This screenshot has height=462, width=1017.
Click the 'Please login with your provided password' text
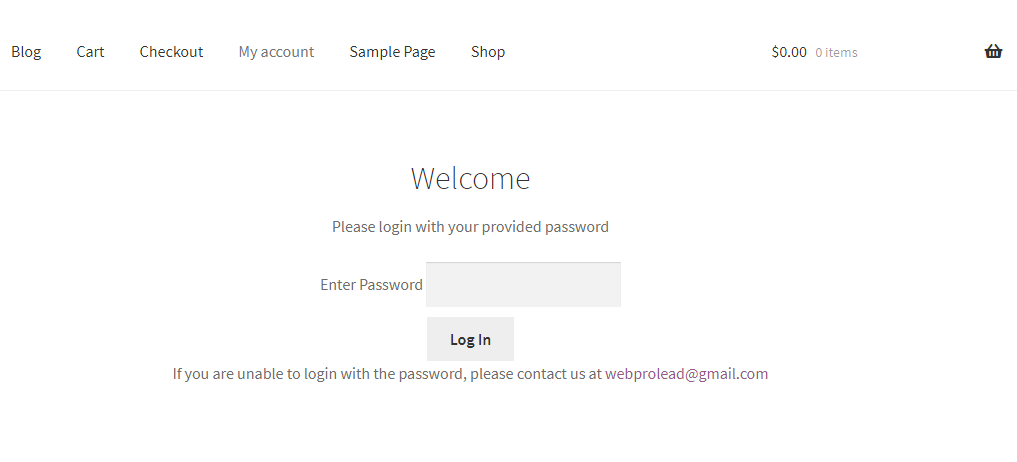coord(470,227)
